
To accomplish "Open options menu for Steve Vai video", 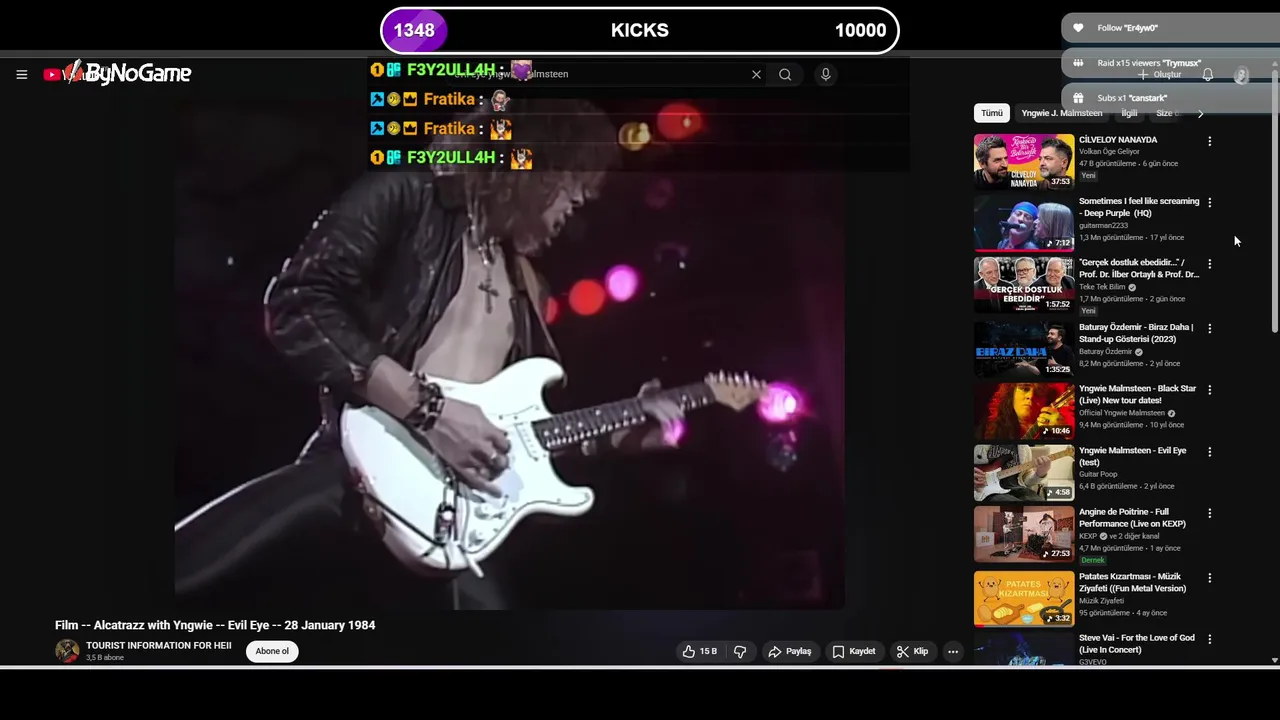I will [1209, 639].
